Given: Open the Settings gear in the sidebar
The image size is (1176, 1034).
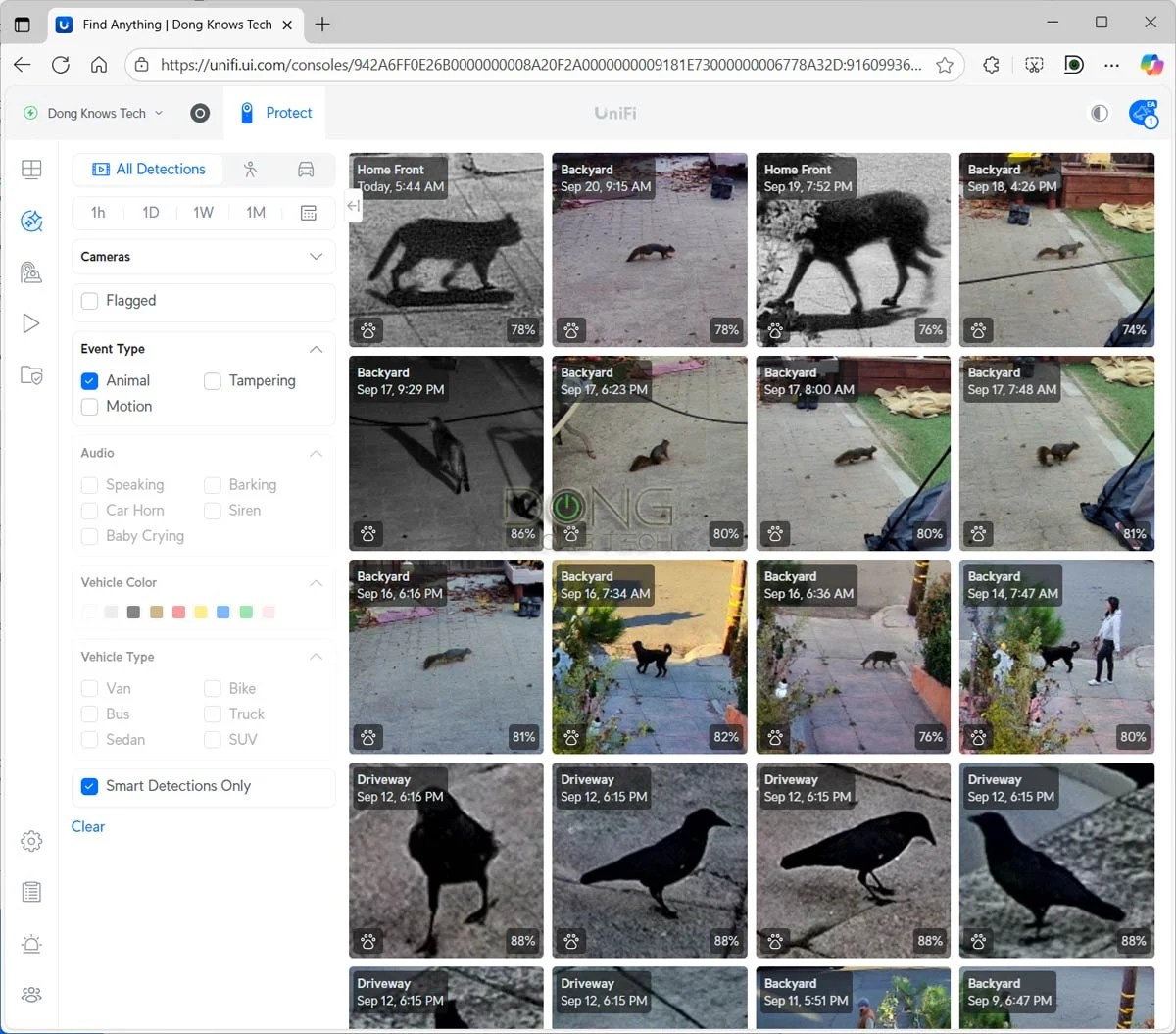Looking at the screenshot, I should click(31, 841).
